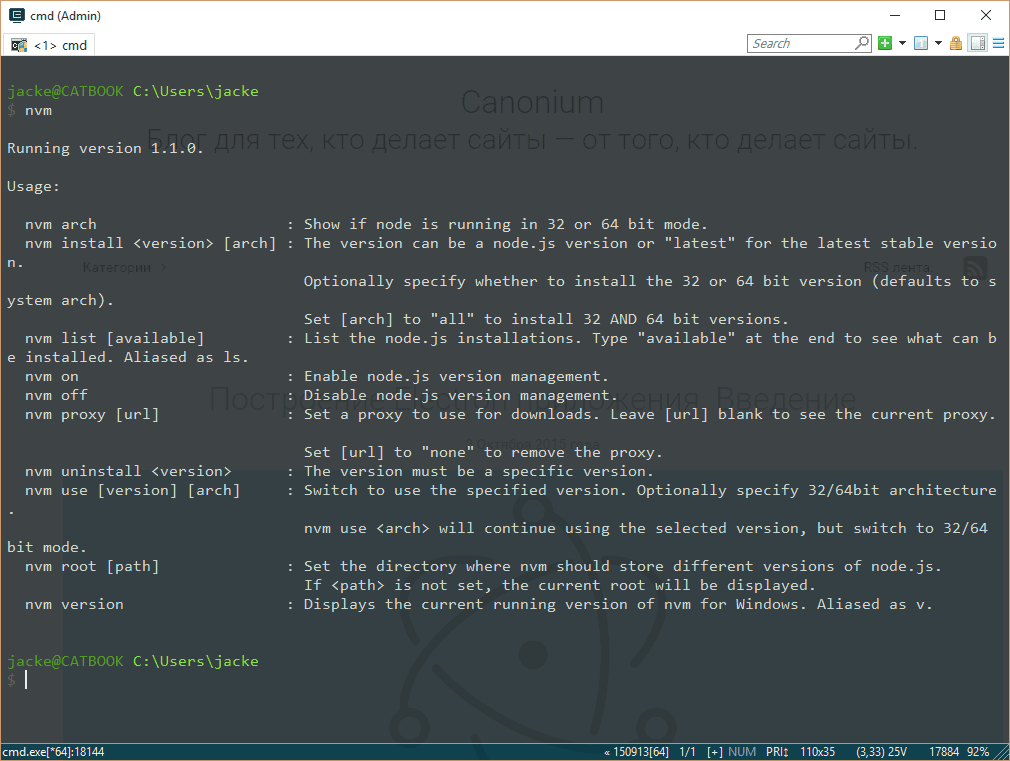Click the green new console plus icon
The width and height of the screenshot is (1010, 761).
coord(885,43)
